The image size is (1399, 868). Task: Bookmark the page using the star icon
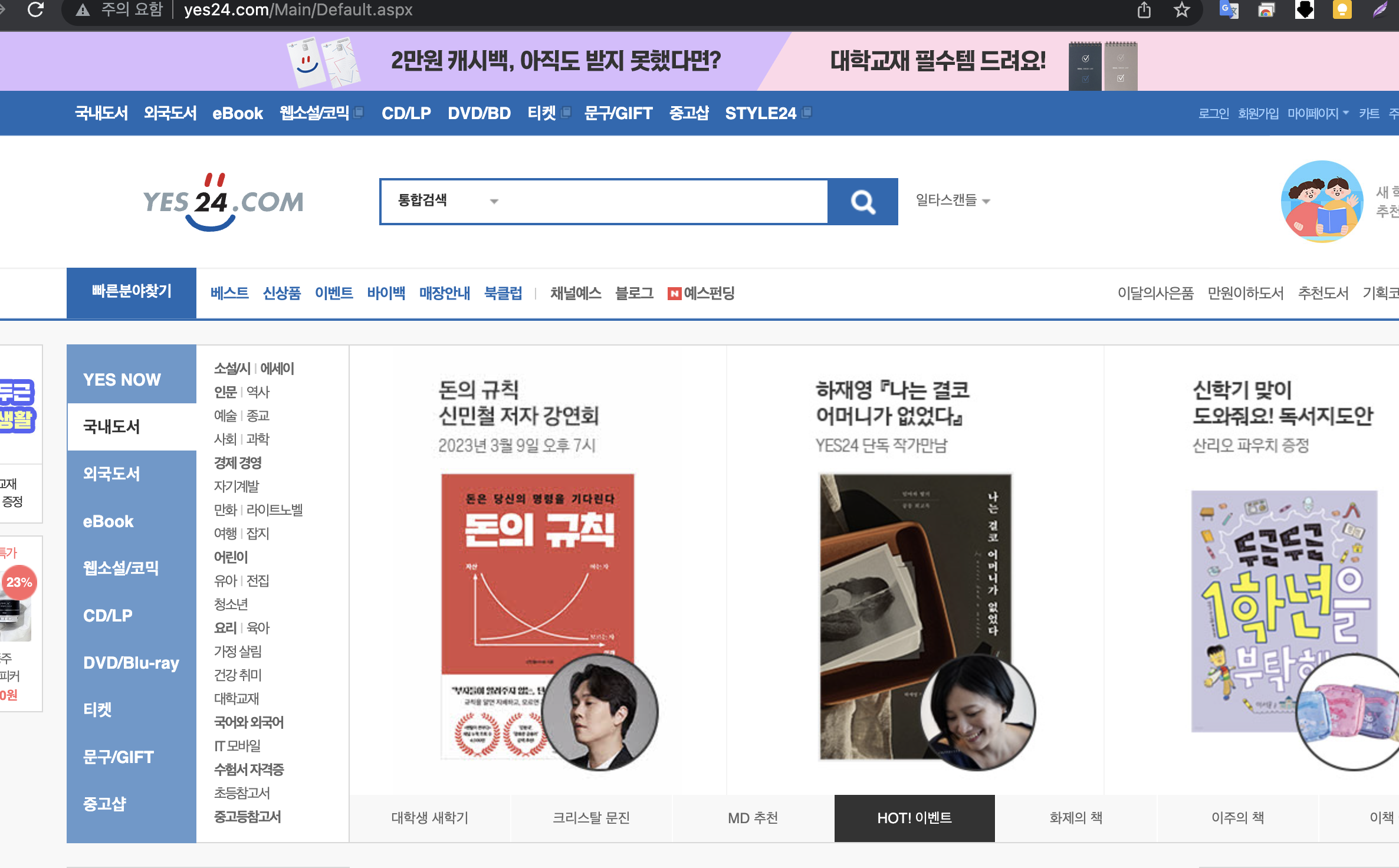(1181, 10)
